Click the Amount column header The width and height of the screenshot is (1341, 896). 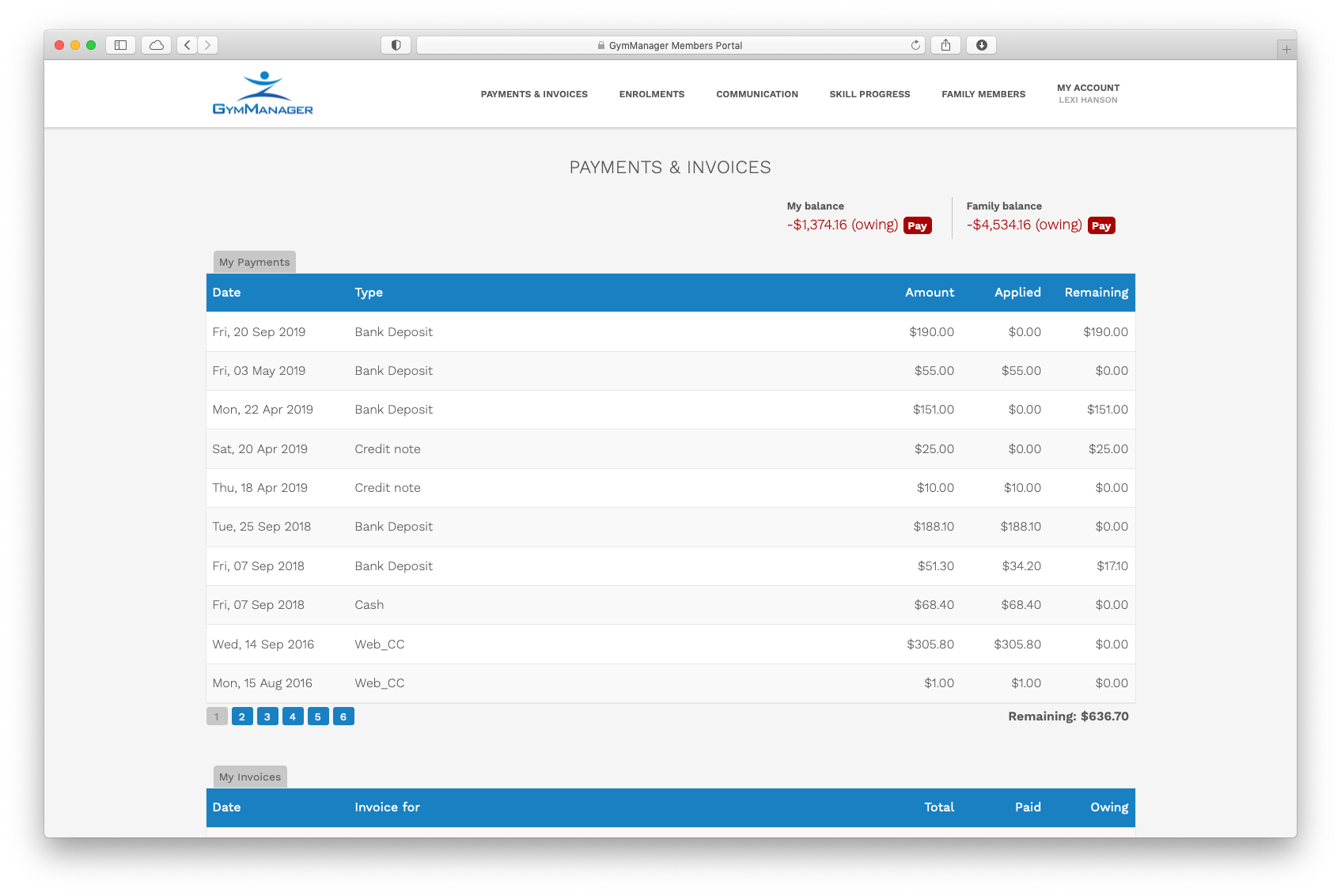[x=930, y=292]
